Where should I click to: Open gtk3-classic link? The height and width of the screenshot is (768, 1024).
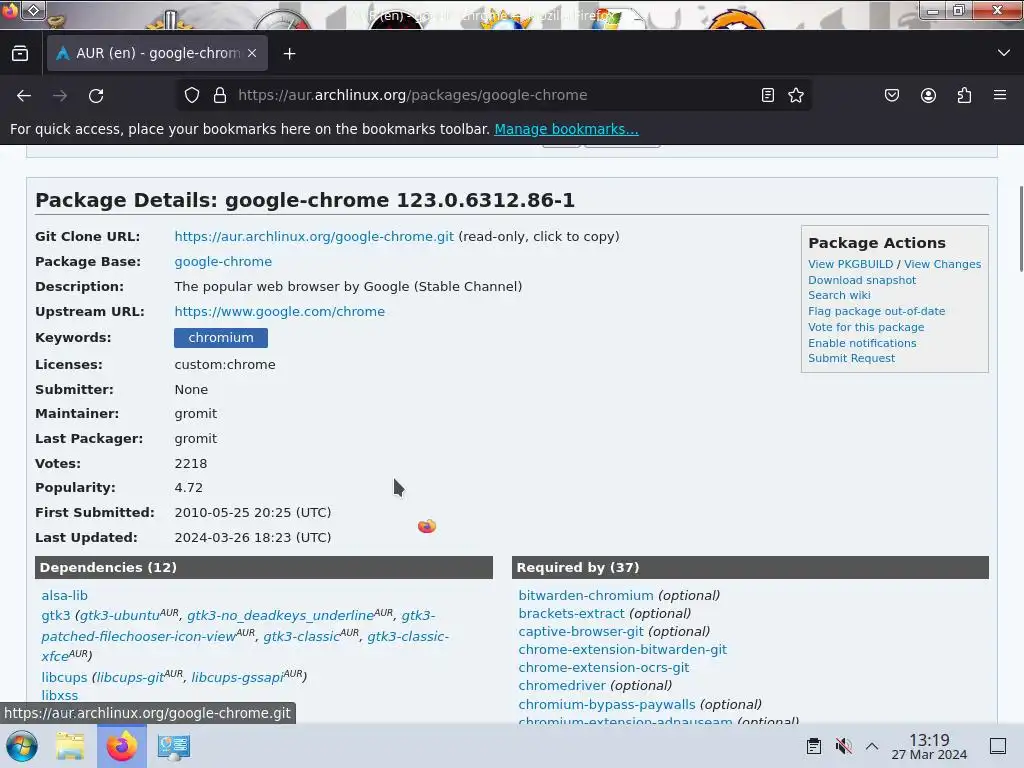pyautogui.click(x=302, y=636)
